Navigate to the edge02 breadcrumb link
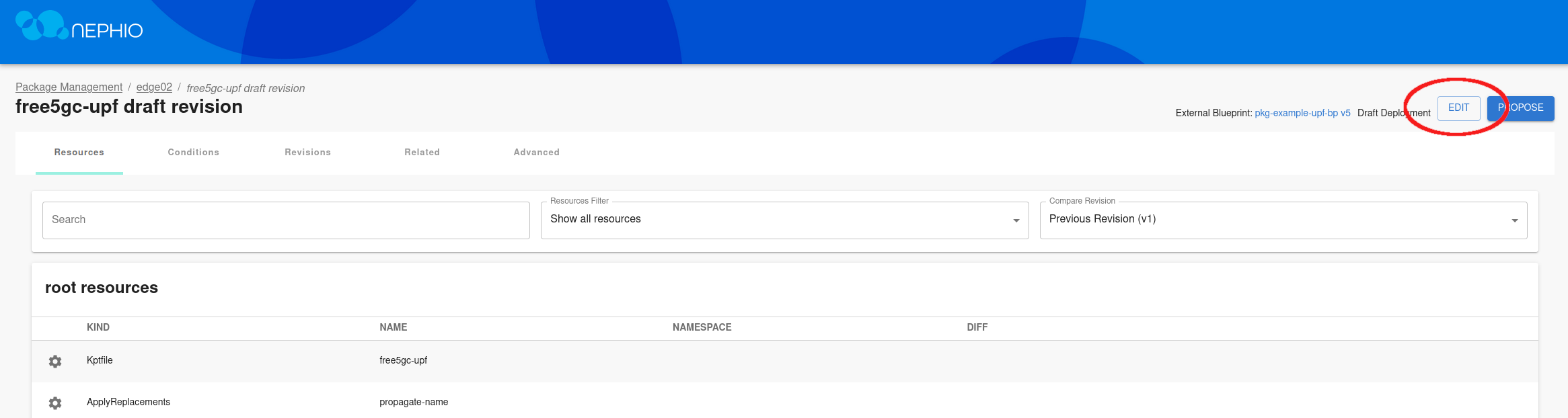 click(x=154, y=87)
